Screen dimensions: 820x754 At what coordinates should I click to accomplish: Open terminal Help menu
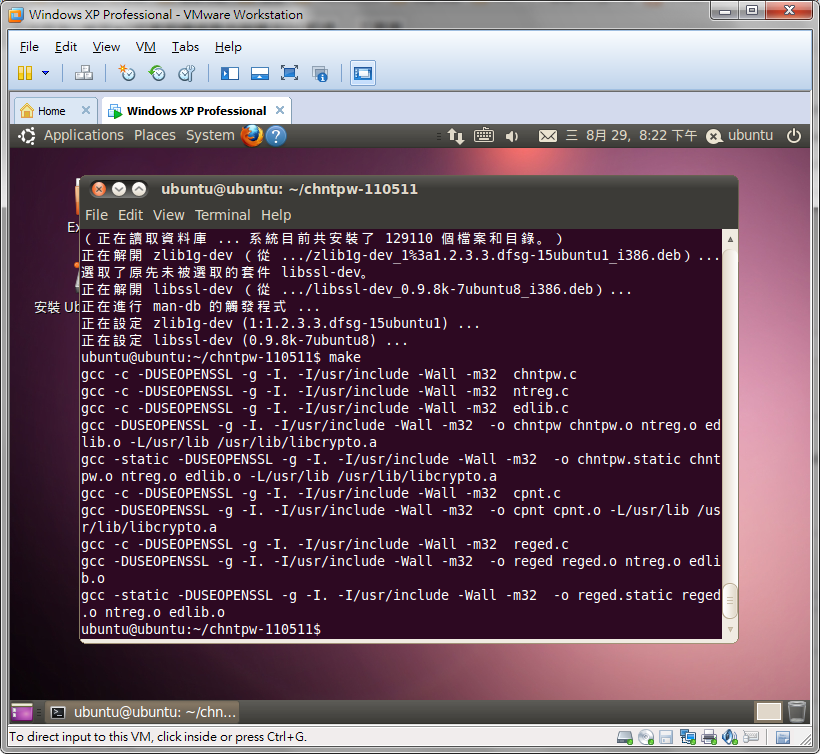[x=276, y=215]
